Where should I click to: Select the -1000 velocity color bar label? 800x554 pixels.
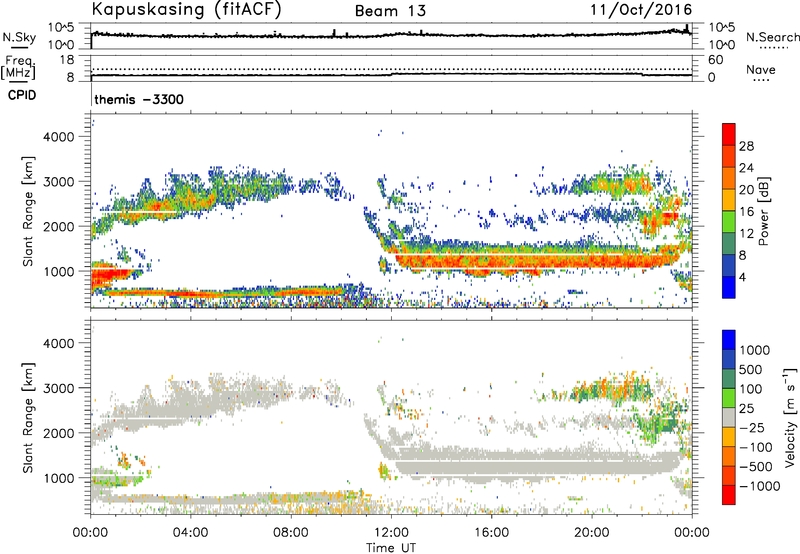(x=759, y=486)
